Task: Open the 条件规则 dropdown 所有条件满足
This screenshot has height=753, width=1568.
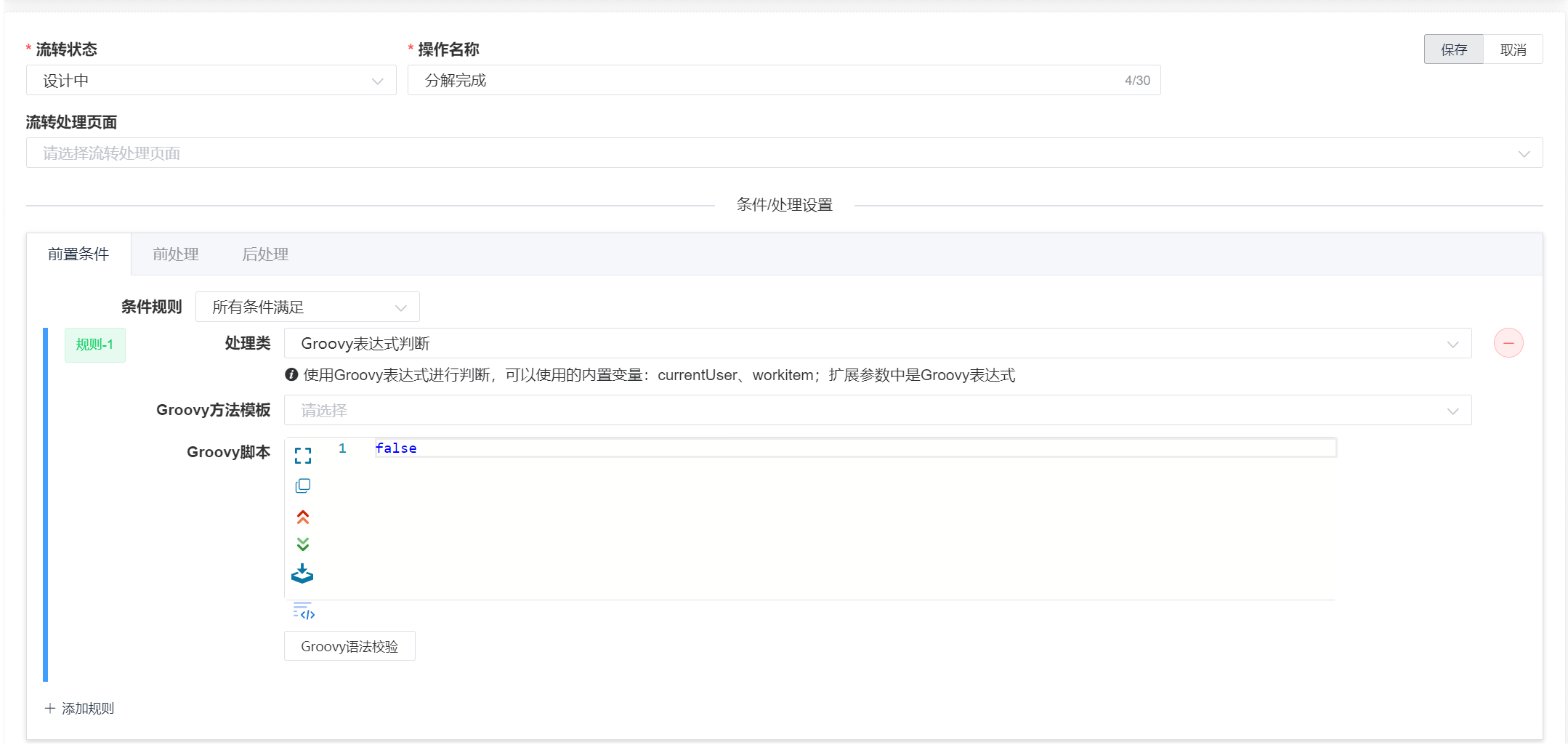Action: pyautogui.click(x=307, y=307)
